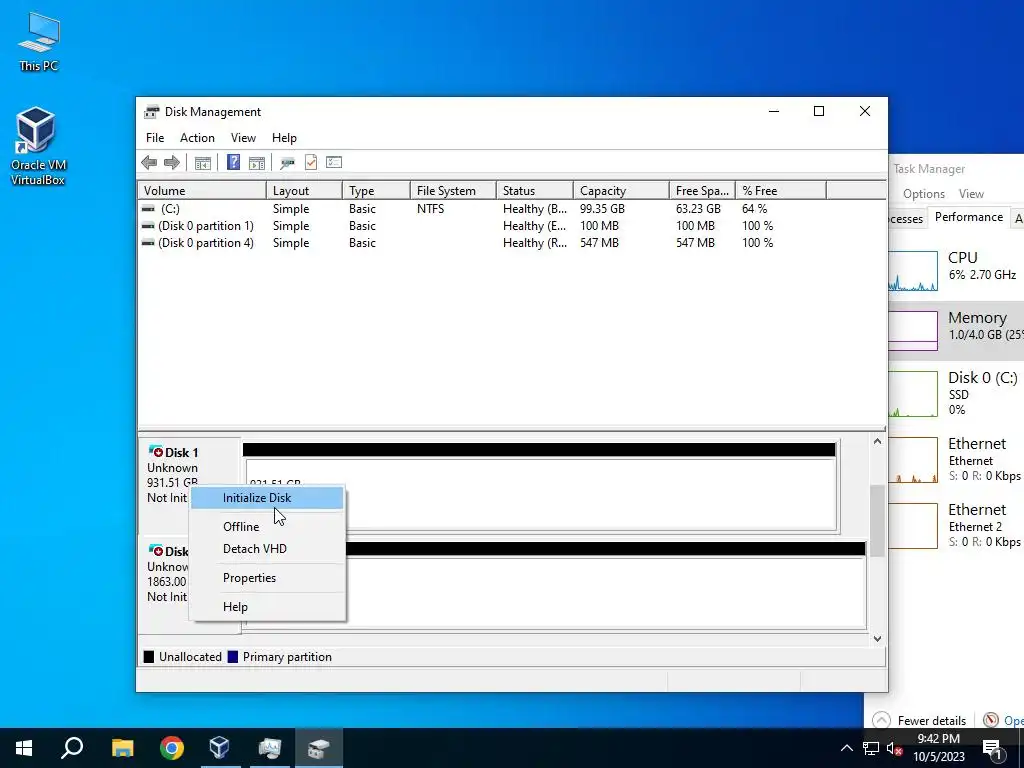Switch to Task Manager taskbar icon
This screenshot has width=1024, height=768.
269,748
